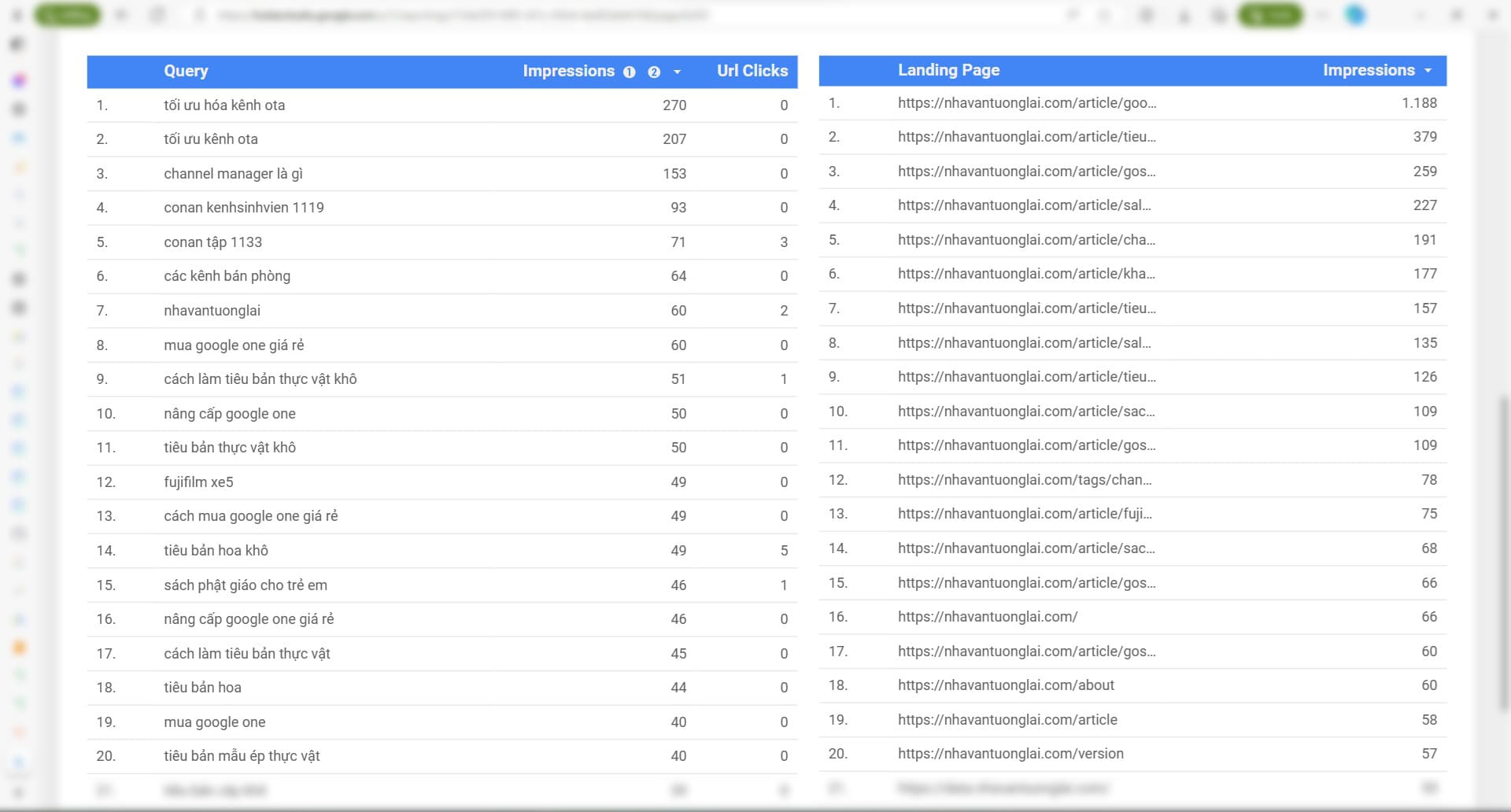This screenshot has width=1511, height=812.
Task: Select query 'cách mua google one giá rẻ'
Action: click(x=251, y=516)
